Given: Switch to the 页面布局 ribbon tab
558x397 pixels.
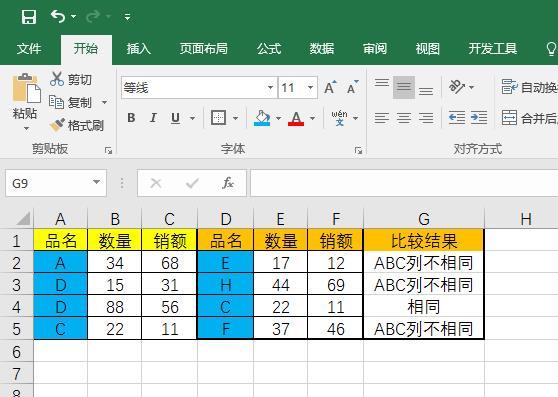Looking at the screenshot, I should coord(204,49).
